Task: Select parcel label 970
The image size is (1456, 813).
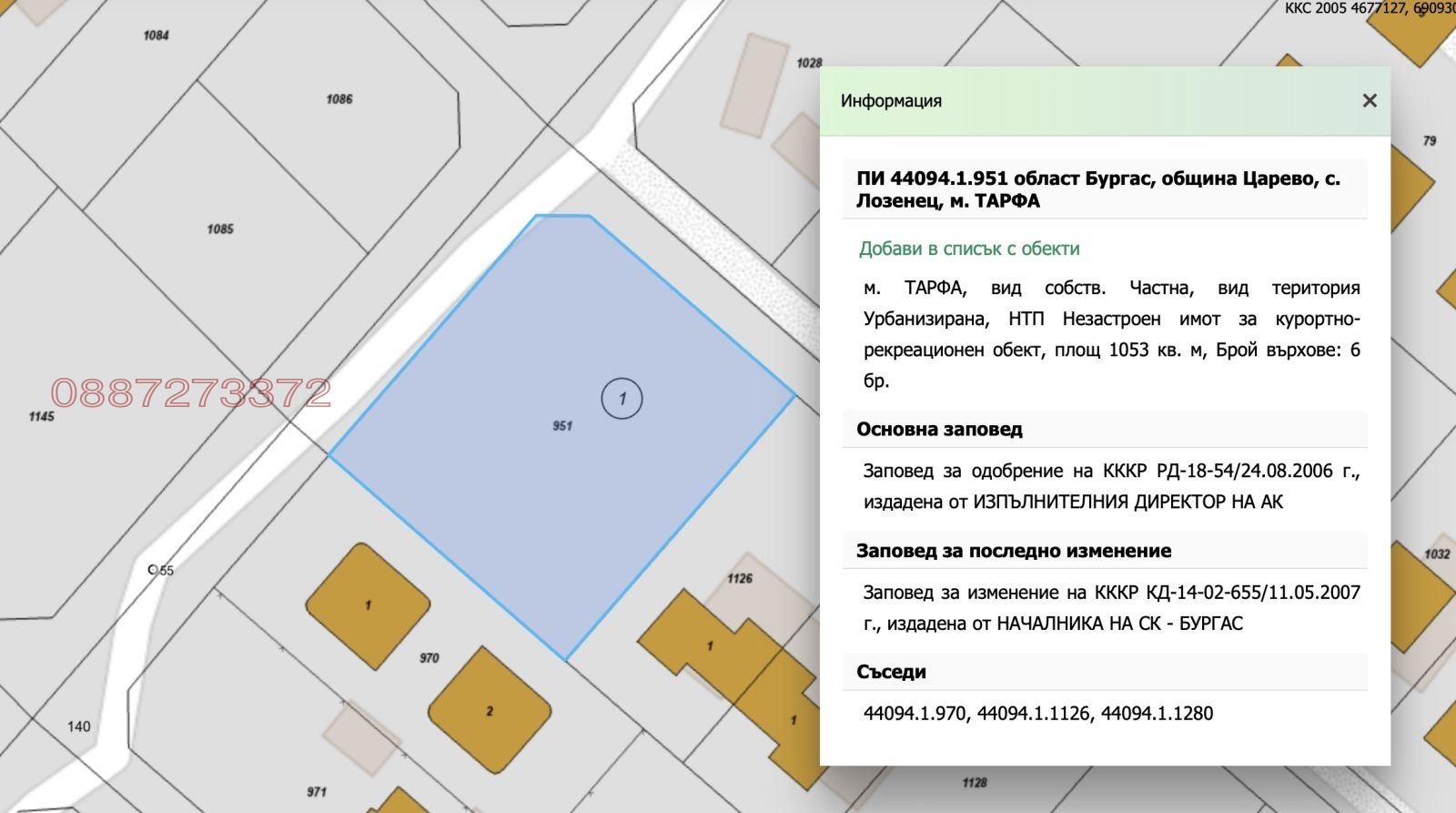Action: (x=430, y=657)
